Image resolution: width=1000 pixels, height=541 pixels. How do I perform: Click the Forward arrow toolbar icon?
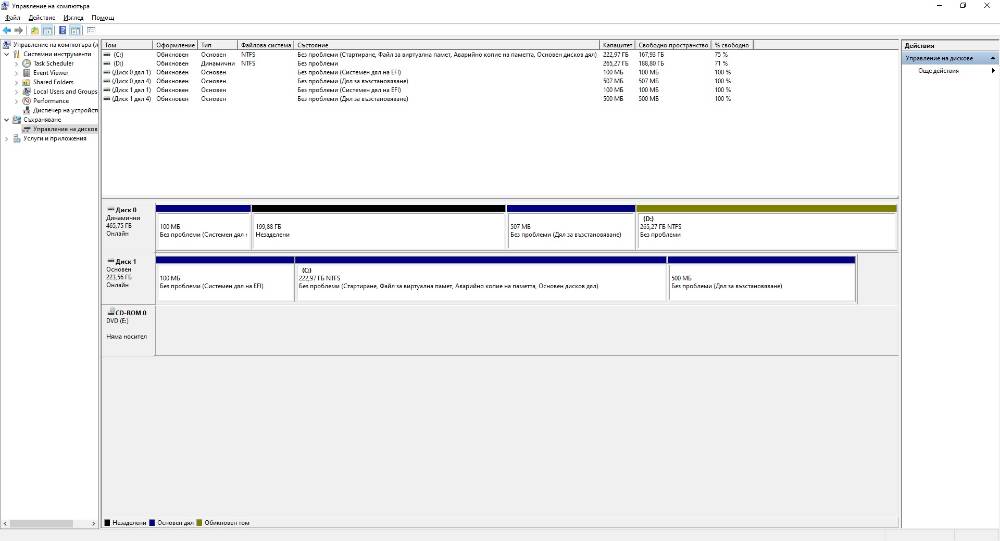coord(18,30)
